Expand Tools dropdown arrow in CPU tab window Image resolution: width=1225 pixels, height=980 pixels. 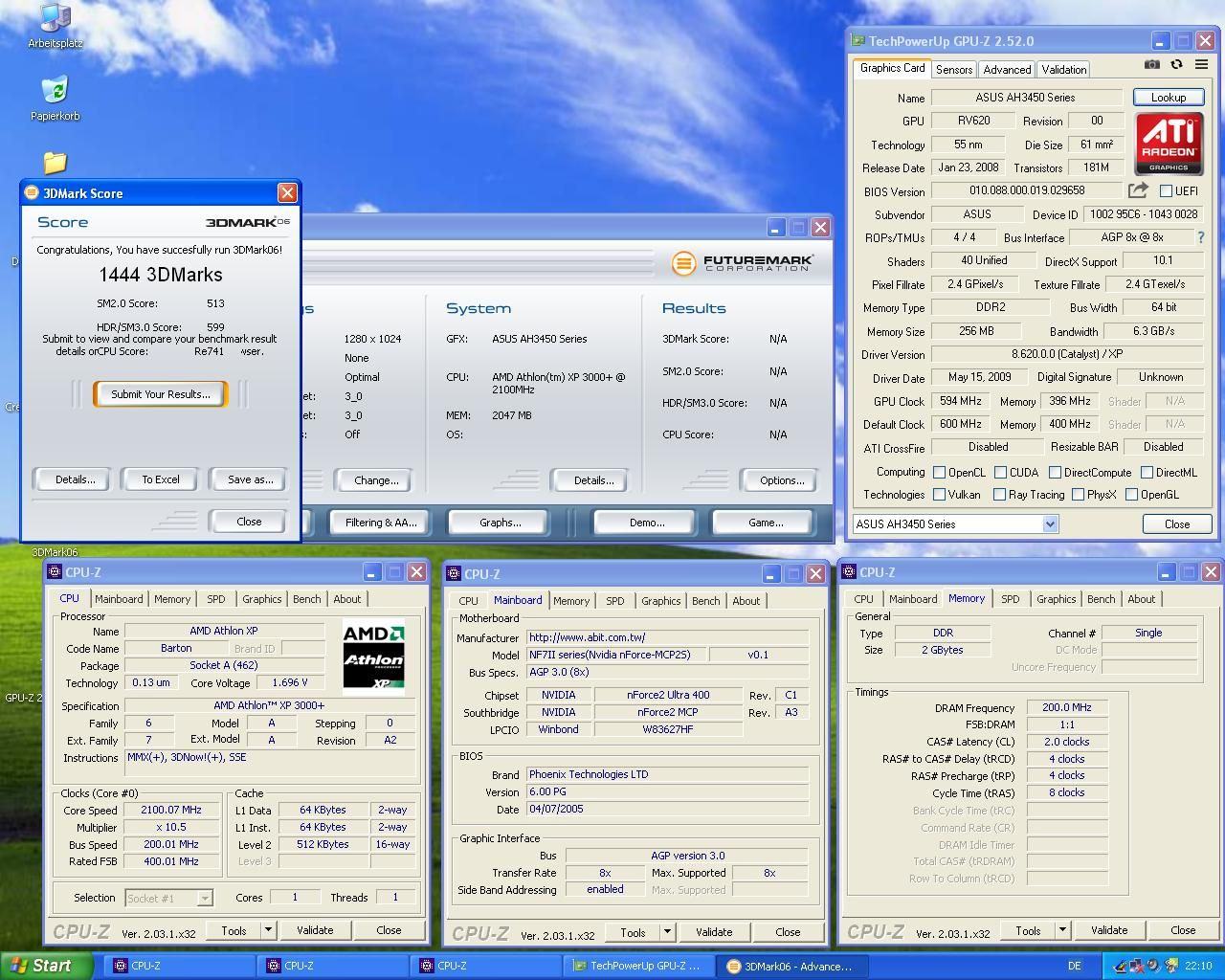pos(268,929)
